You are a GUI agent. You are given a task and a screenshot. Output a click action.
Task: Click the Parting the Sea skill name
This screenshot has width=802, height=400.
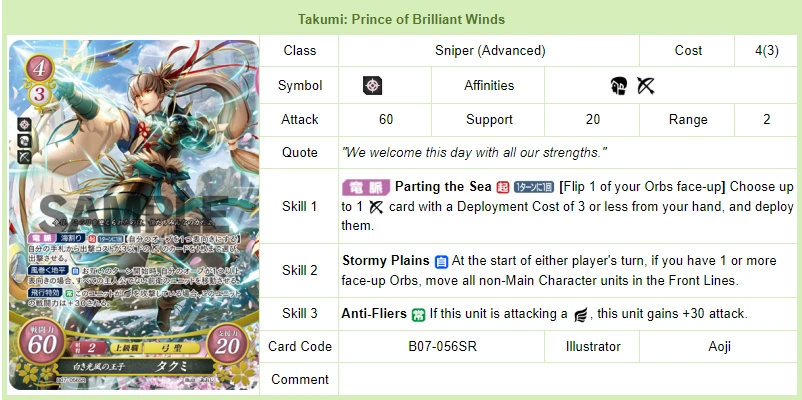coord(443,187)
